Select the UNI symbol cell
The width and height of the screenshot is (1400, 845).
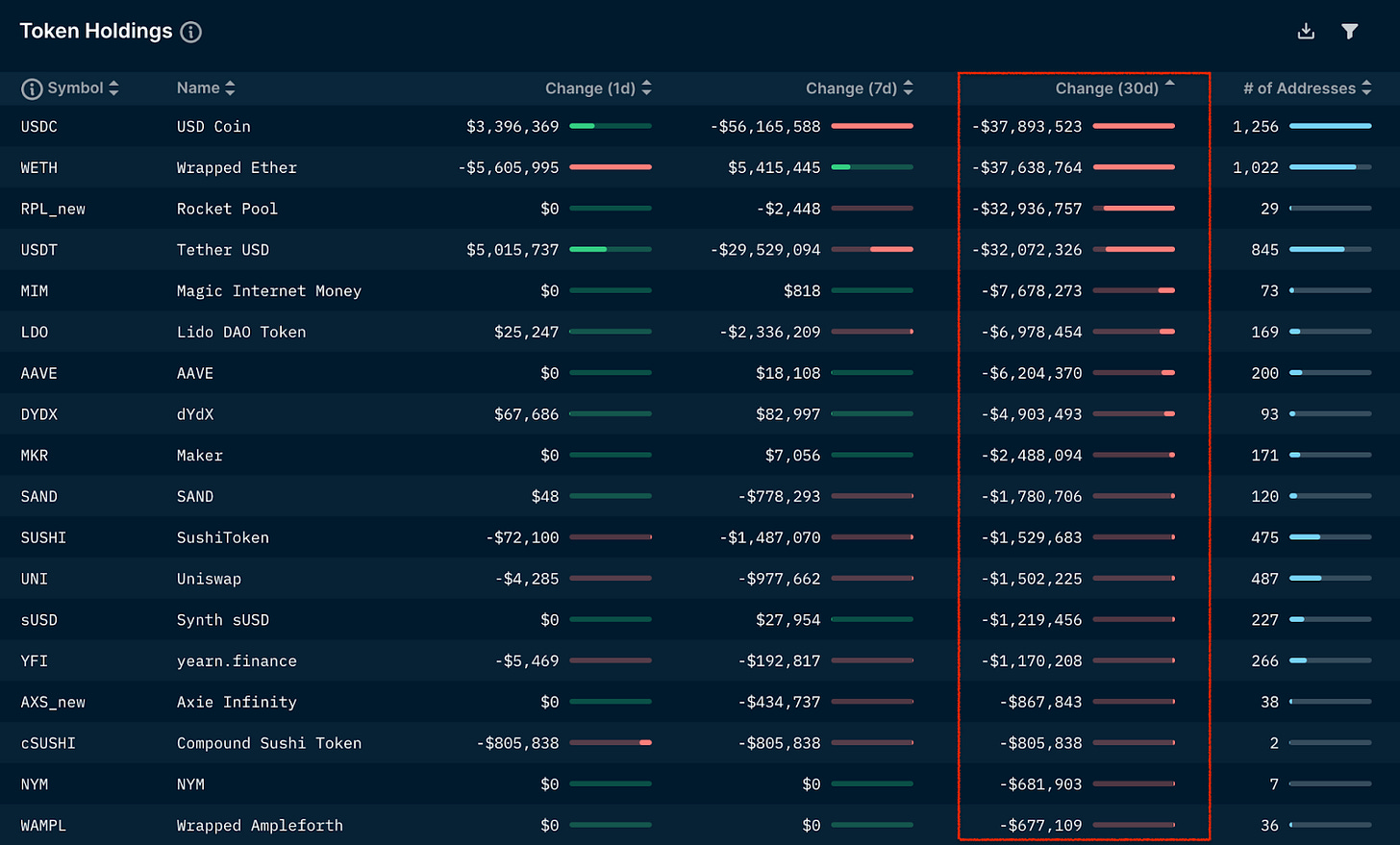coord(35,580)
